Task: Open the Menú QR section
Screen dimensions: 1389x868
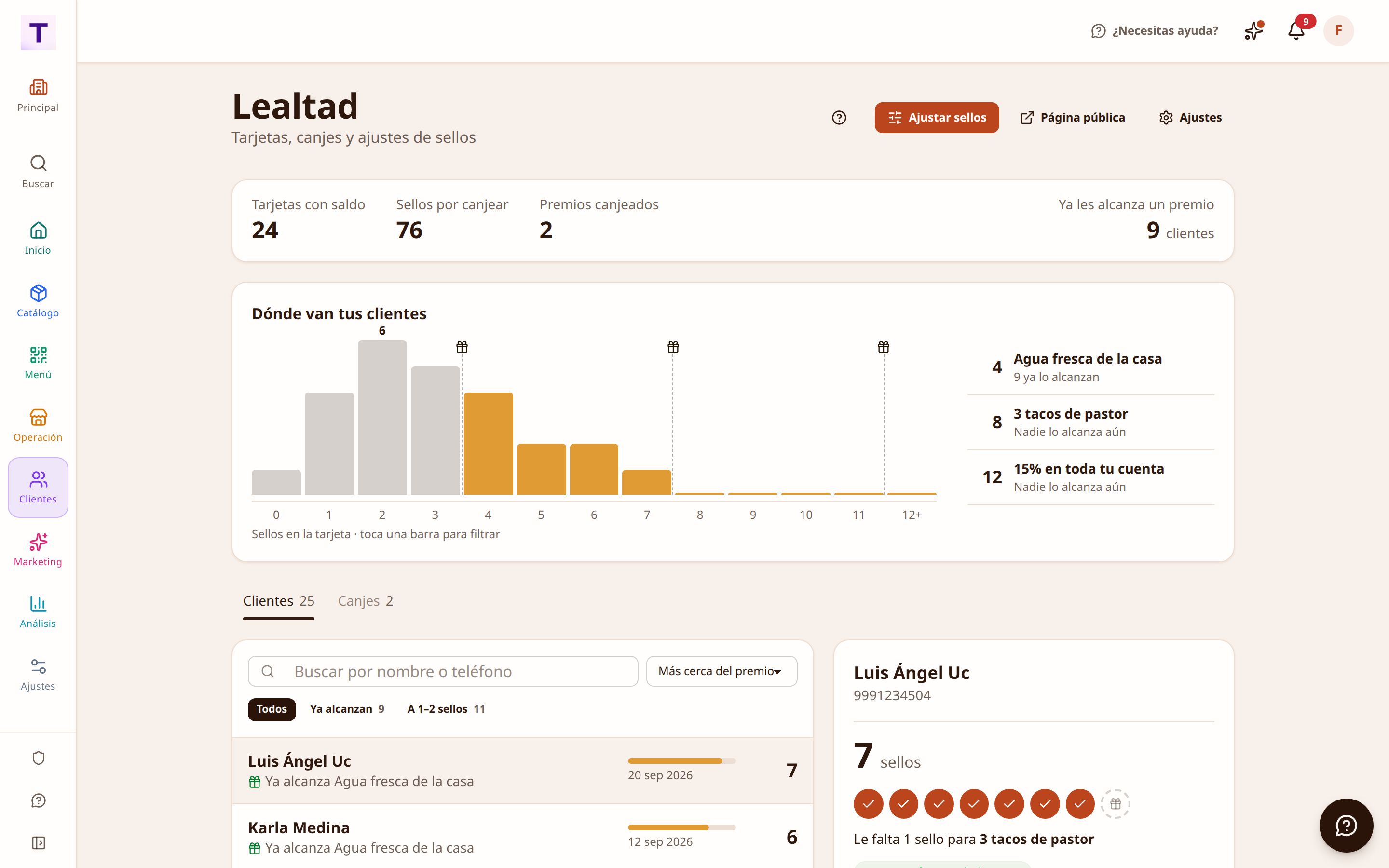Action: 38,363
